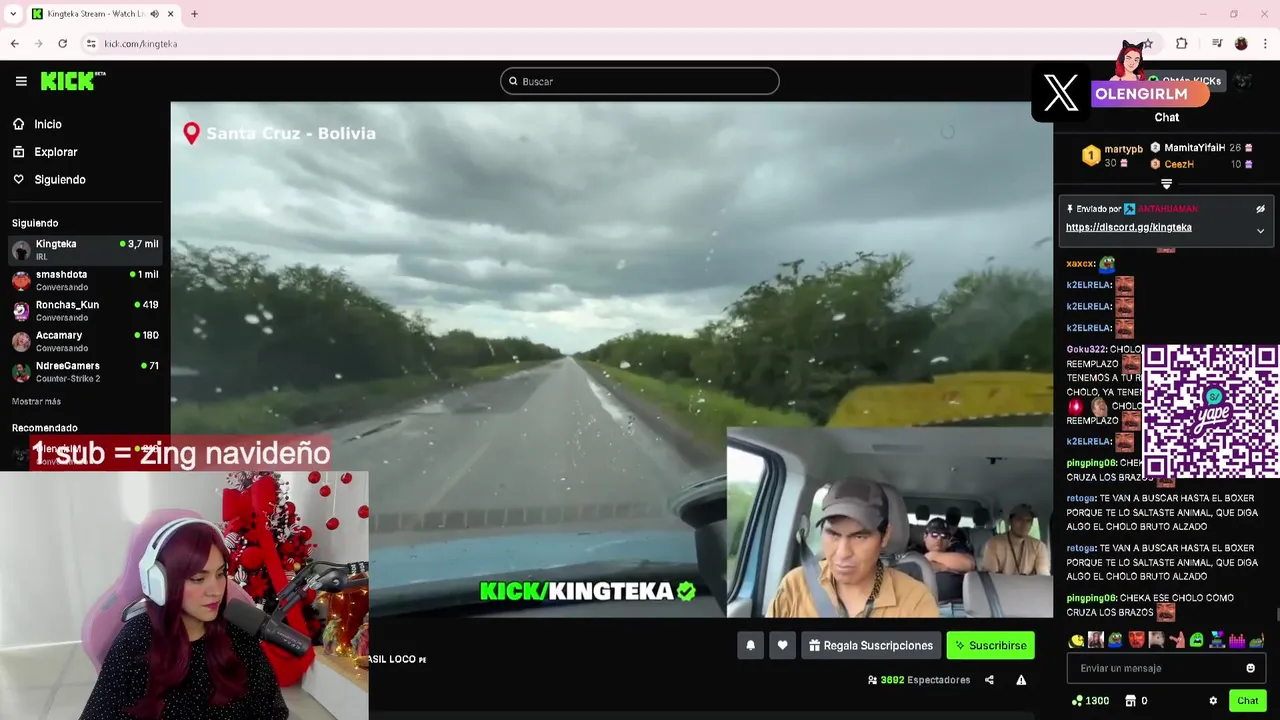This screenshot has width=1280, height=720.
Task: Click Obtén KICKs button
Action: 1185,81
